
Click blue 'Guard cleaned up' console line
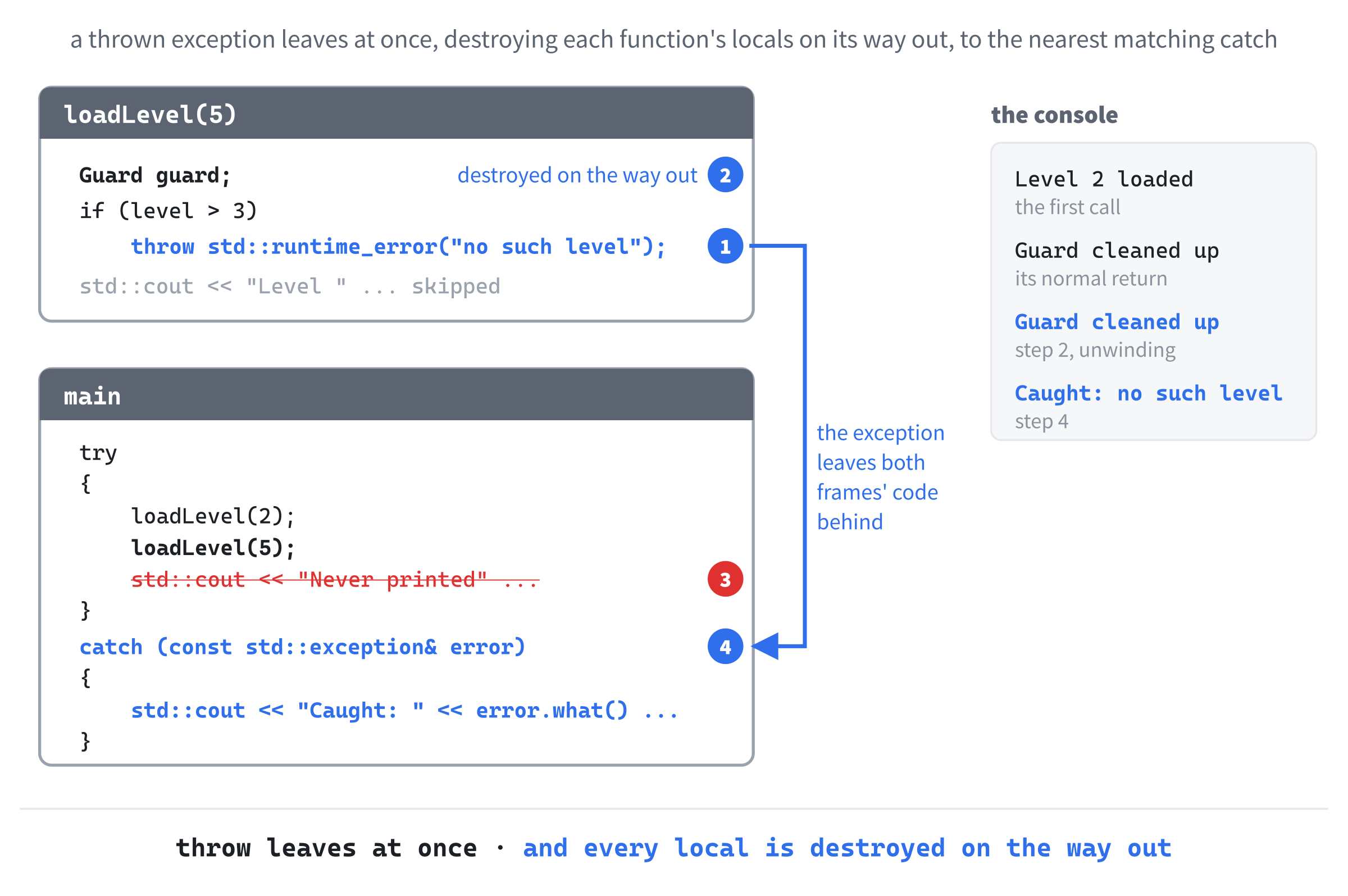tap(1117, 322)
